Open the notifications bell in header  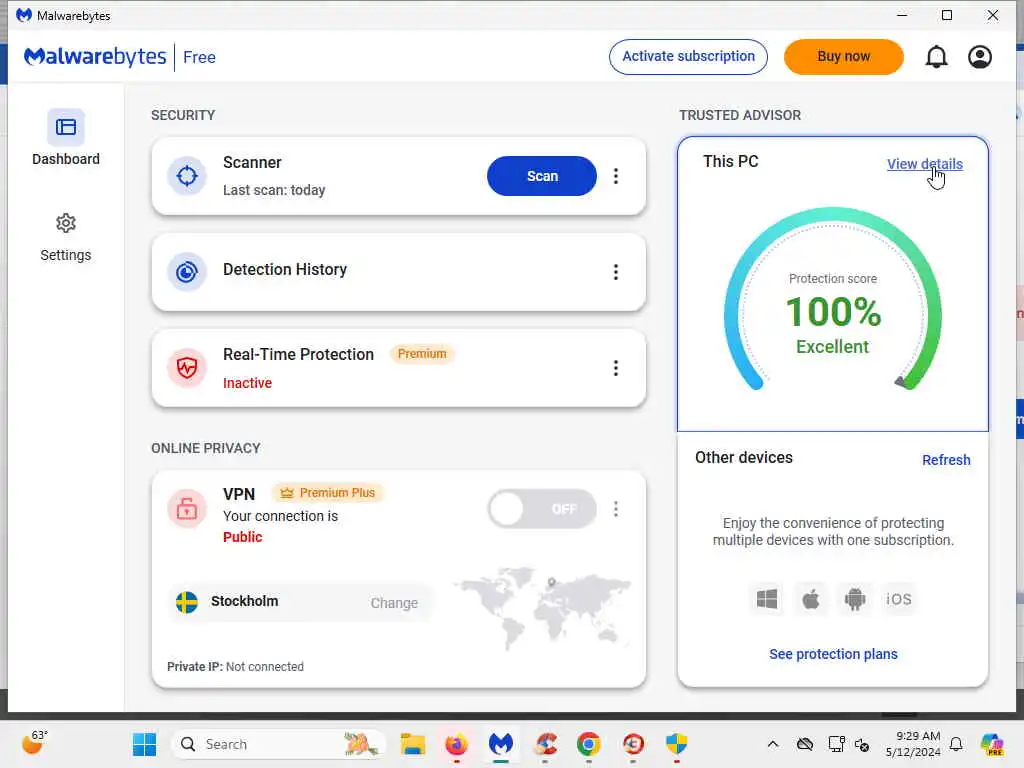point(936,57)
